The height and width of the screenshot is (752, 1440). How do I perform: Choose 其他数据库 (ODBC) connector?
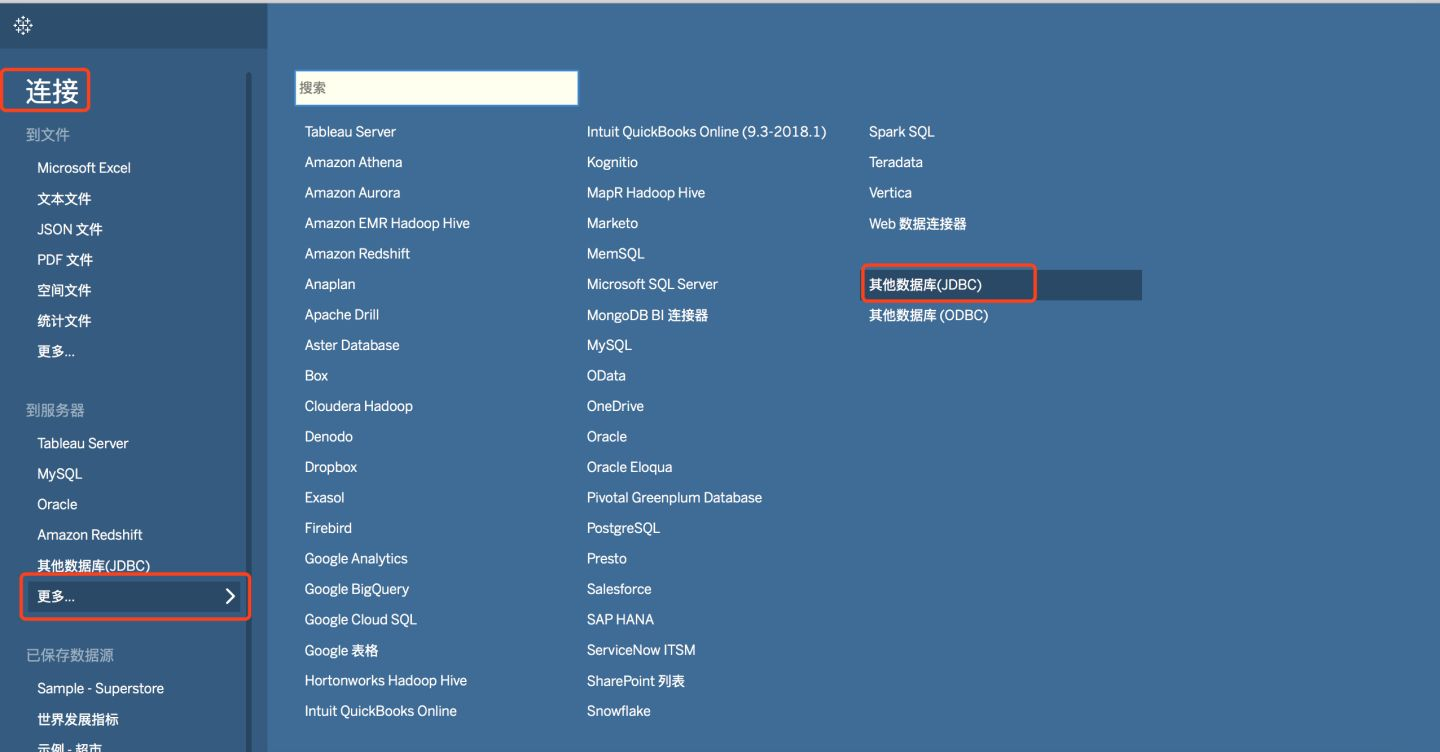pyautogui.click(x=928, y=315)
